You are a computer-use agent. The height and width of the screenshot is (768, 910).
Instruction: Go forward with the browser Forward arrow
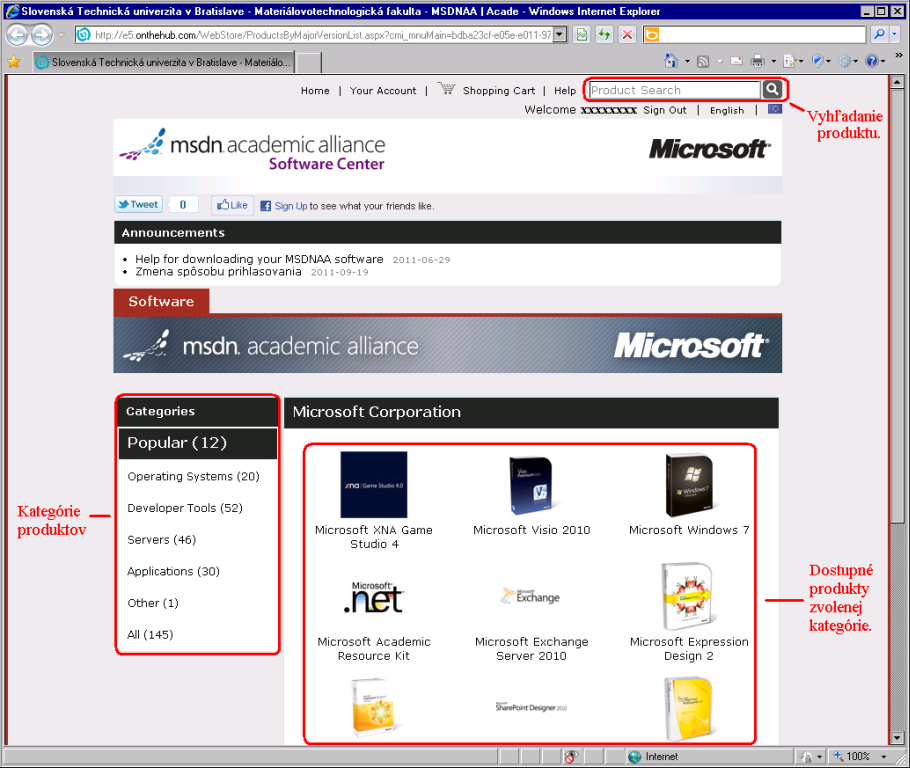(x=41, y=35)
